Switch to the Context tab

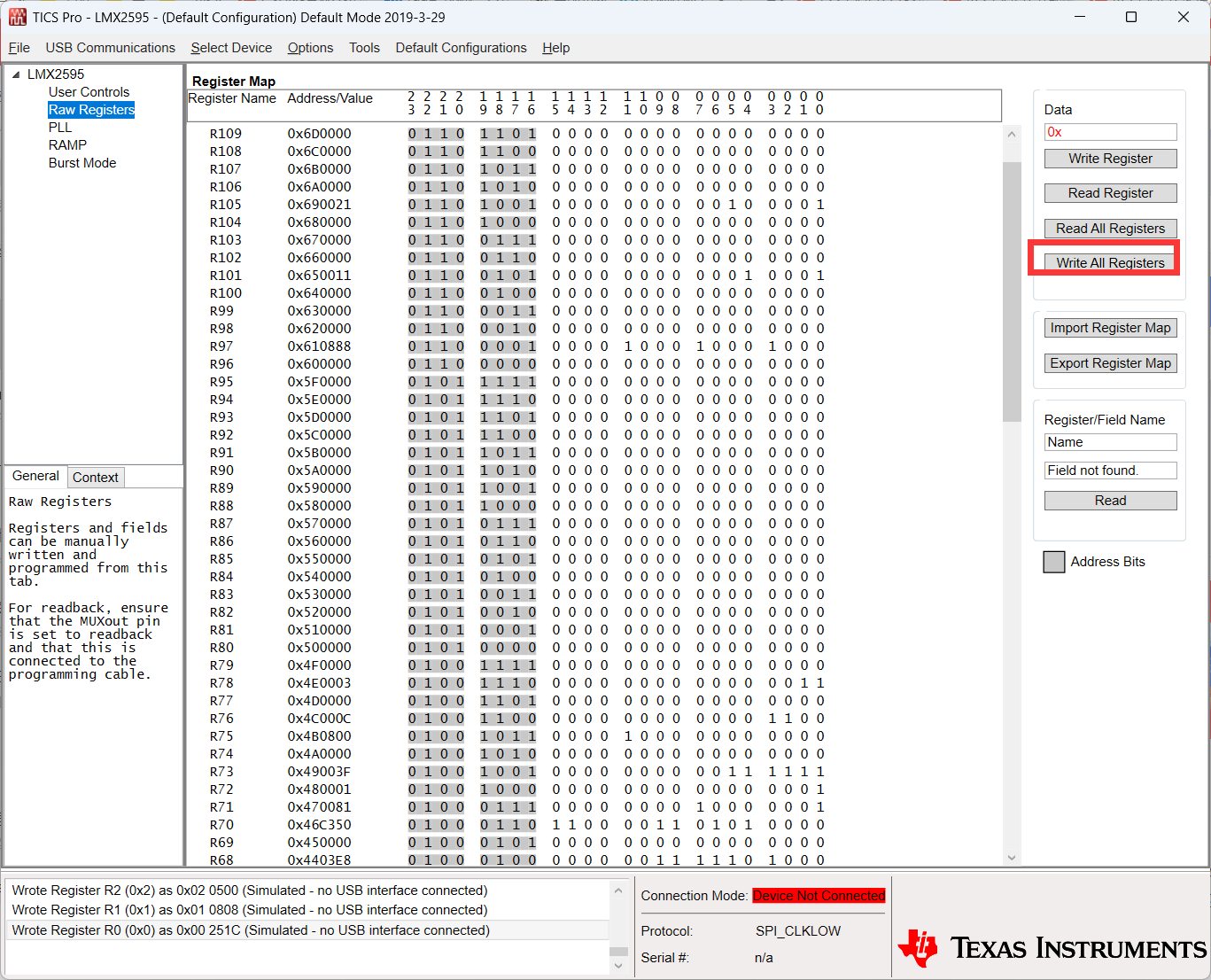pyautogui.click(x=96, y=478)
